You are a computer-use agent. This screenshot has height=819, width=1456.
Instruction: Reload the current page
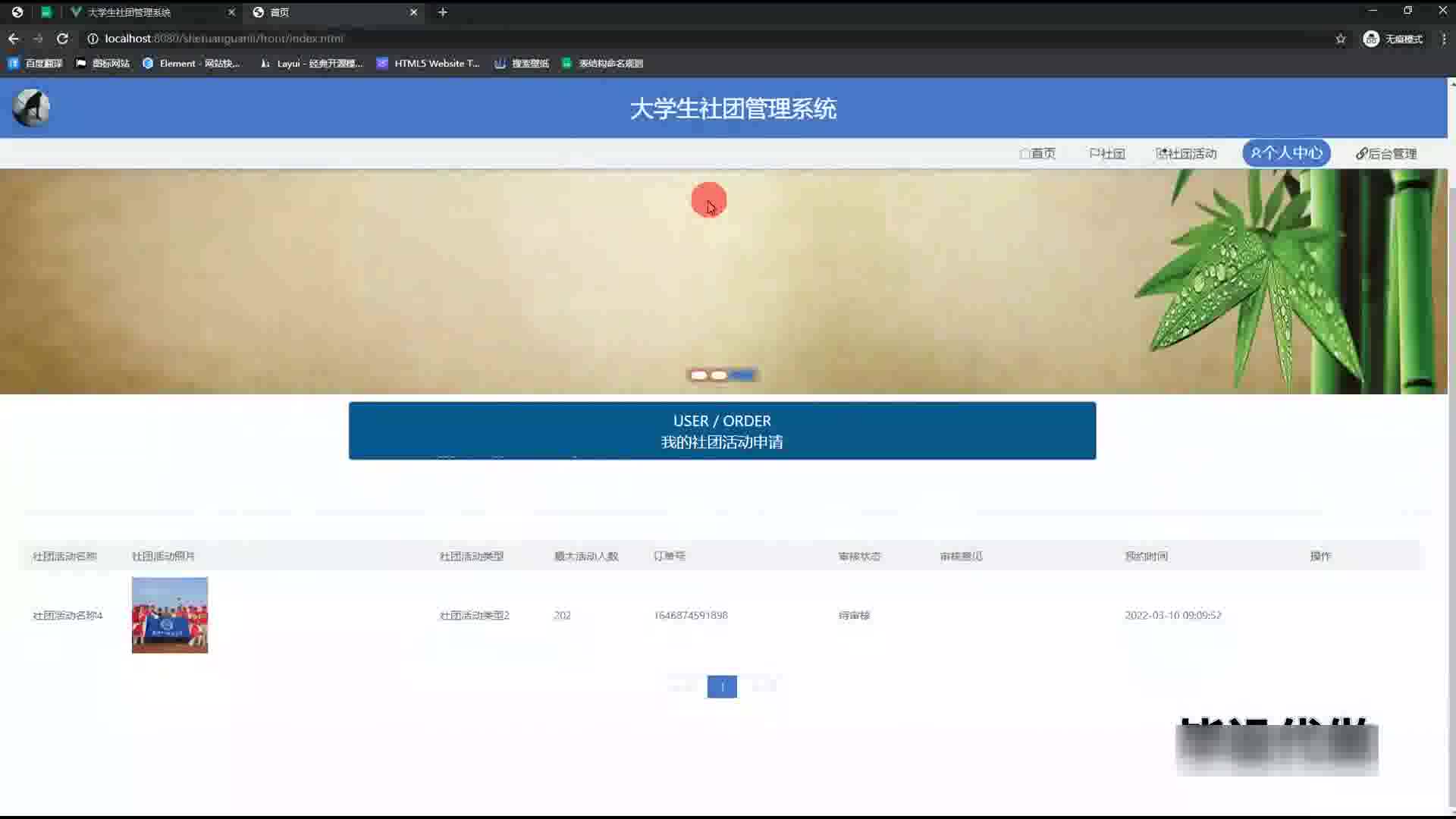pos(62,39)
